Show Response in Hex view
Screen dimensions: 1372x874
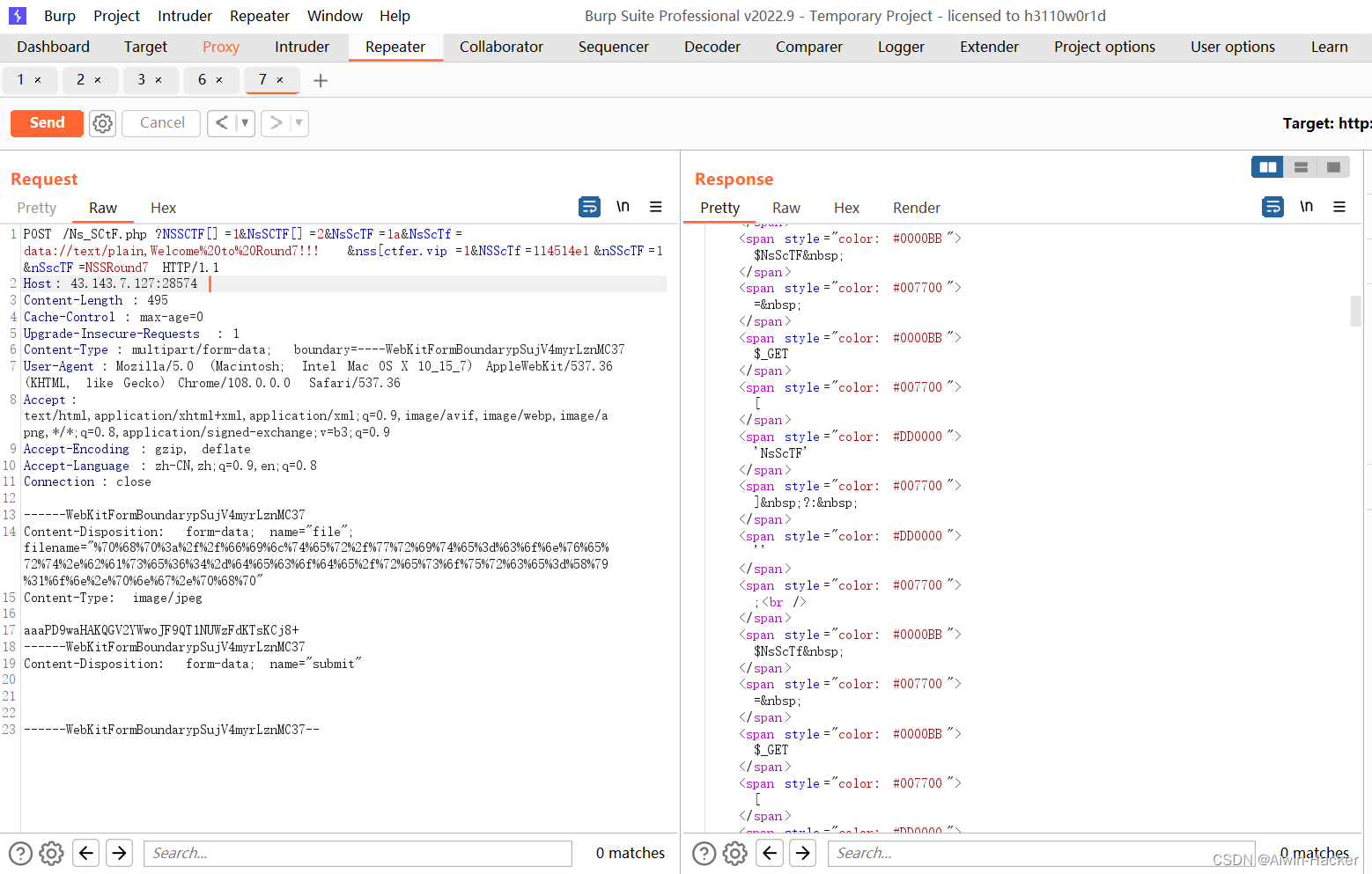click(846, 208)
